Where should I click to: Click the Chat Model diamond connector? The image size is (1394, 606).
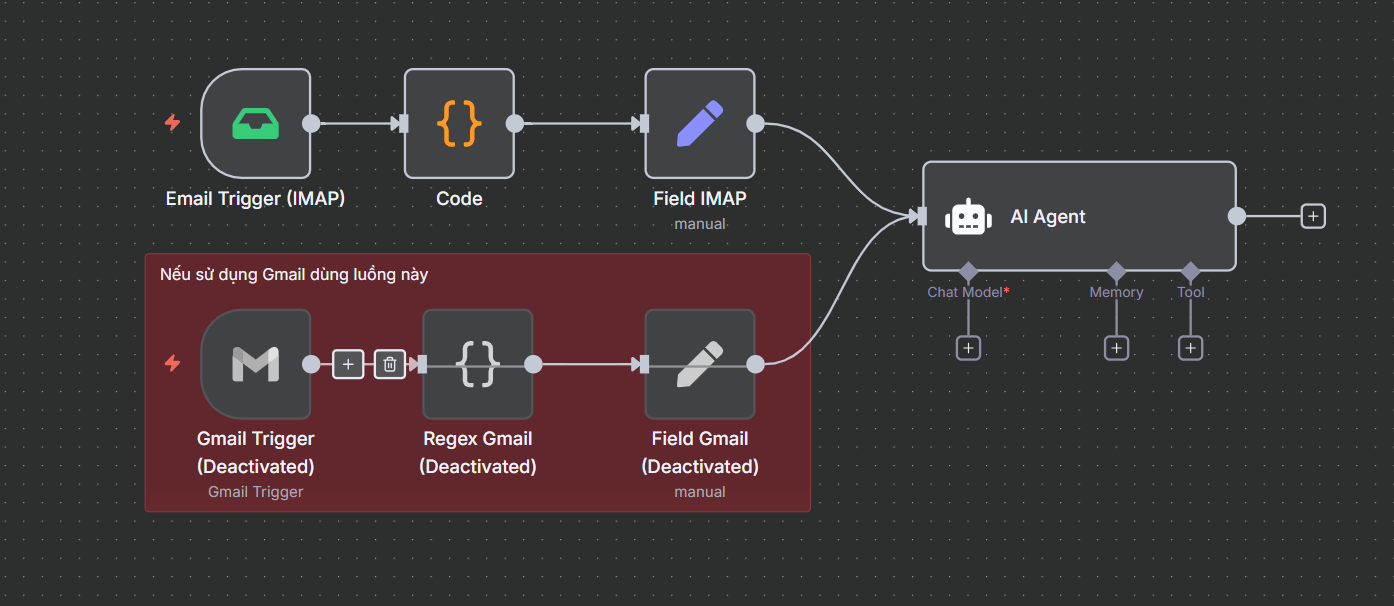click(x=968, y=271)
